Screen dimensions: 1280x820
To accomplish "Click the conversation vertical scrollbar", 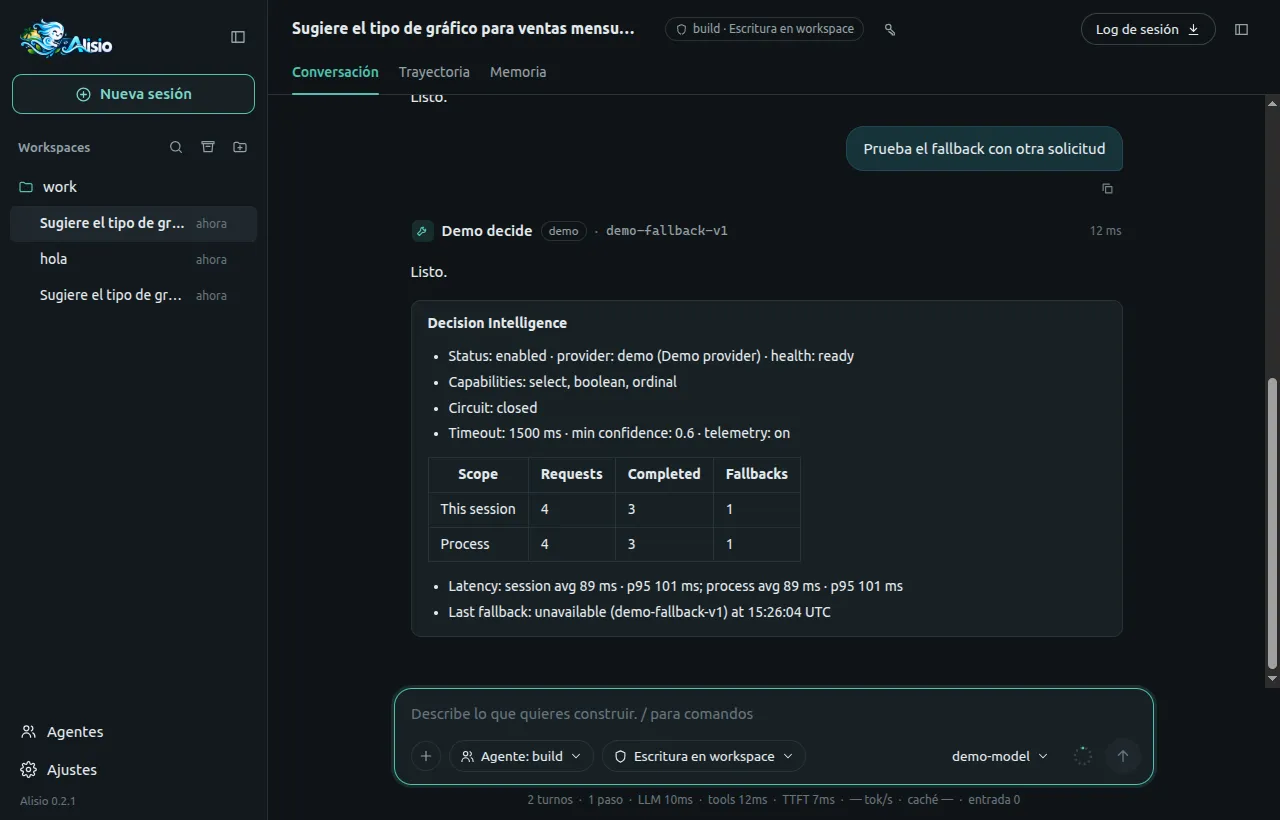I will point(1272,523).
